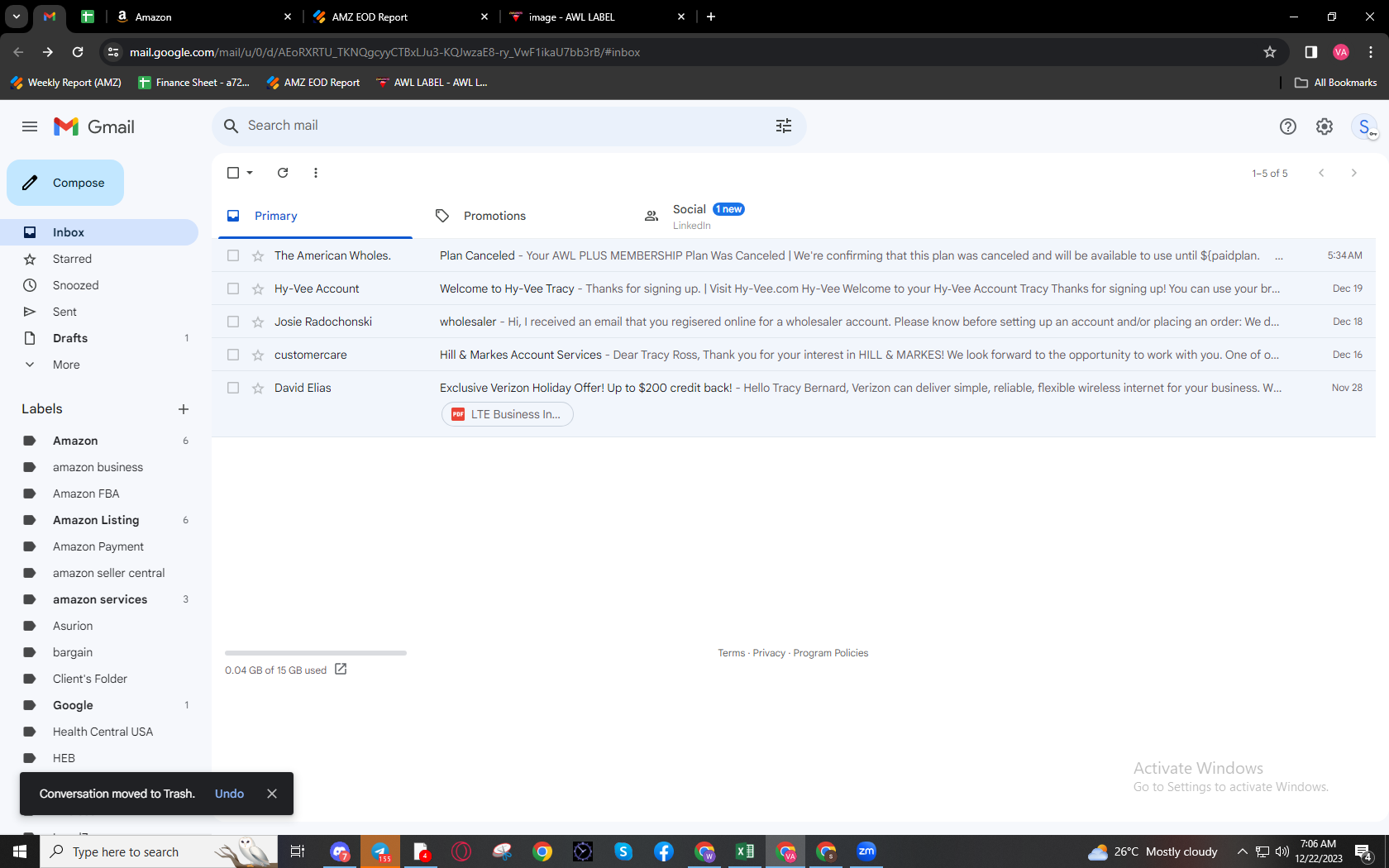Open the Privacy link in footer
1389x868 pixels.
pos(769,653)
